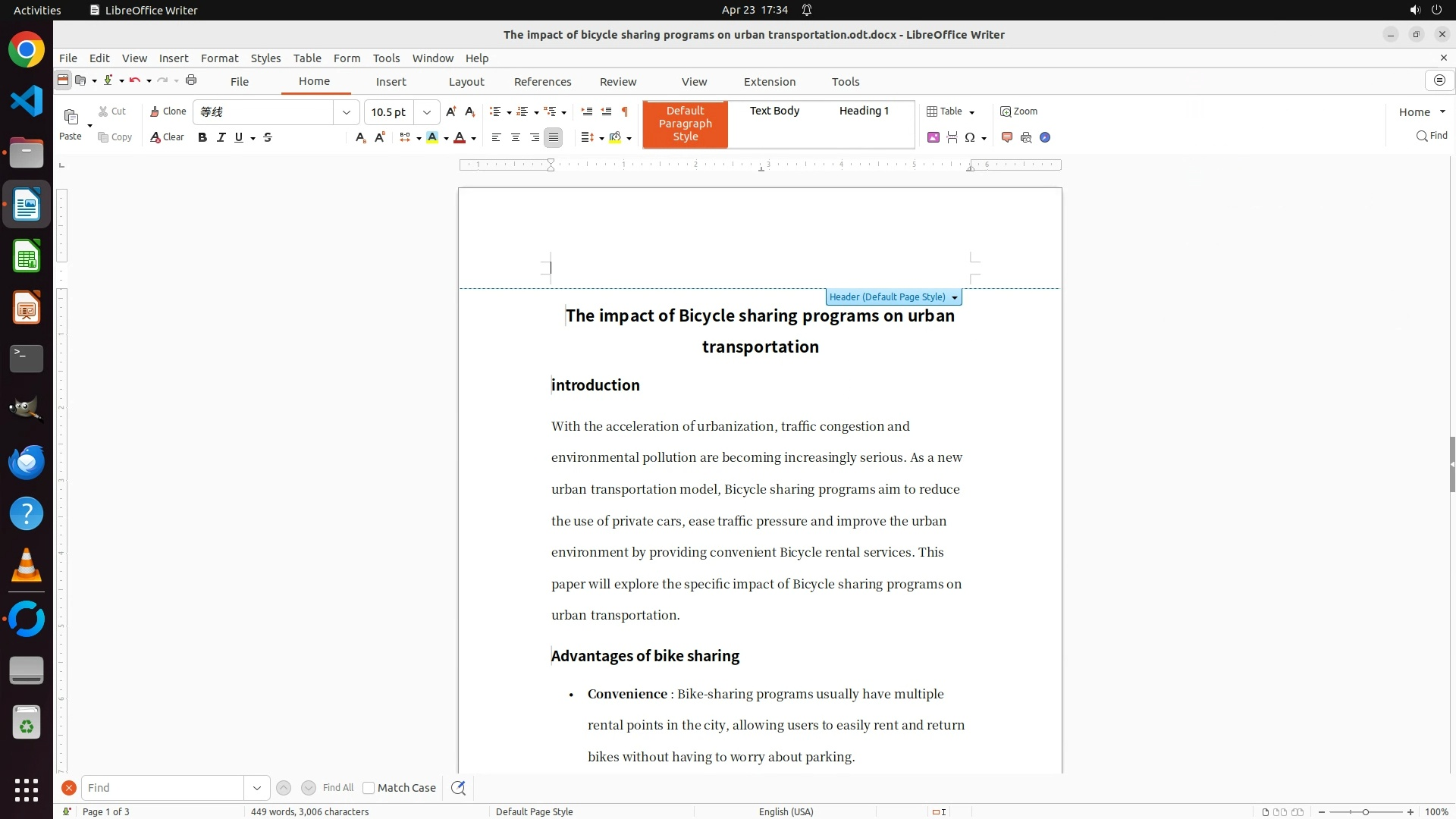Click the print icon
The image size is (1456, 819).
click(x=191, y=80)
